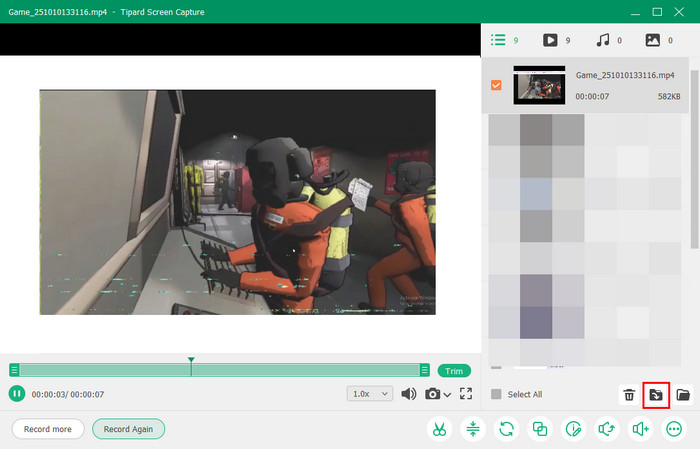Check the Select All checkbox
The height and width of the screenshot is (449, 700).
click(496, 395)
